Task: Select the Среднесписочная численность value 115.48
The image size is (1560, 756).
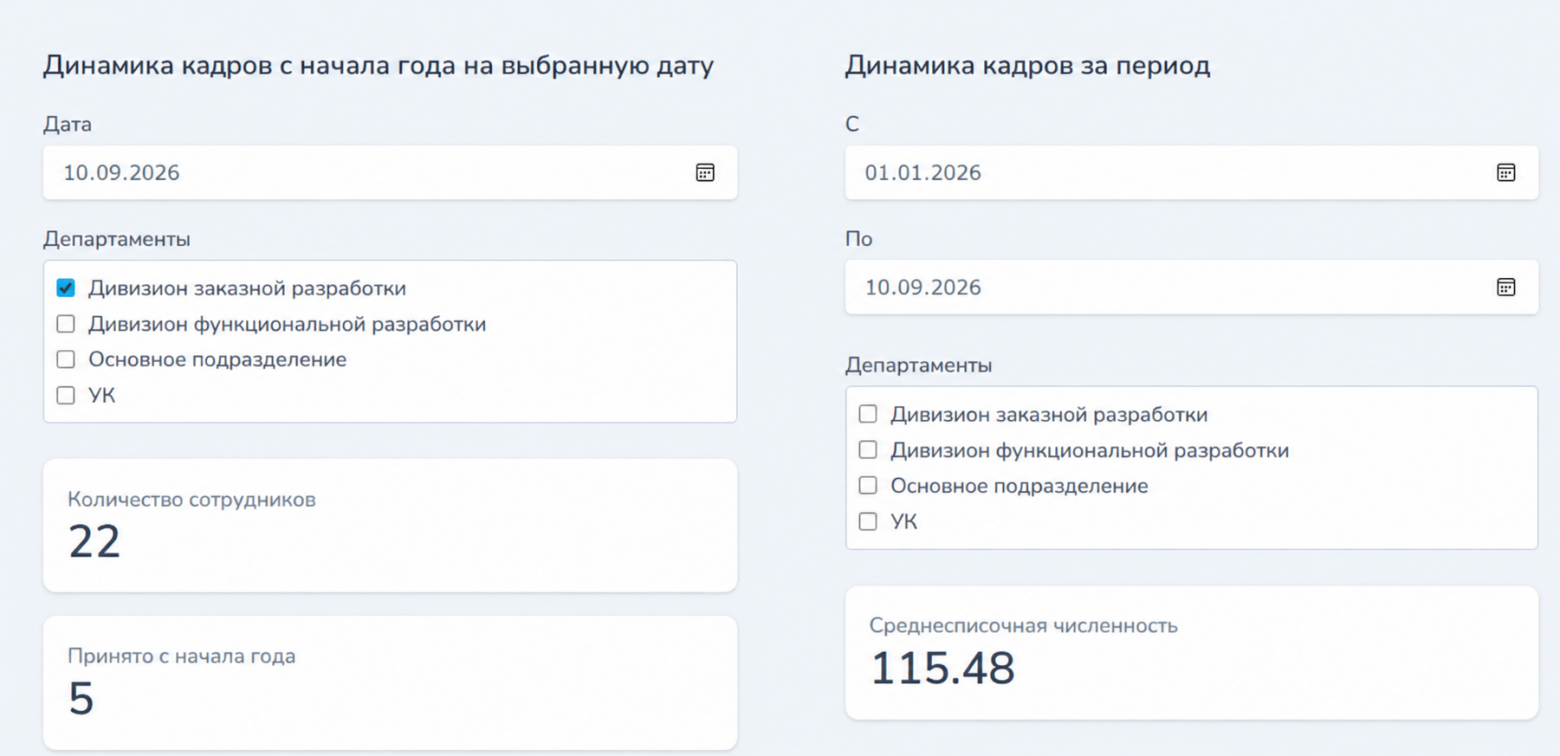Action: point(943,669)
